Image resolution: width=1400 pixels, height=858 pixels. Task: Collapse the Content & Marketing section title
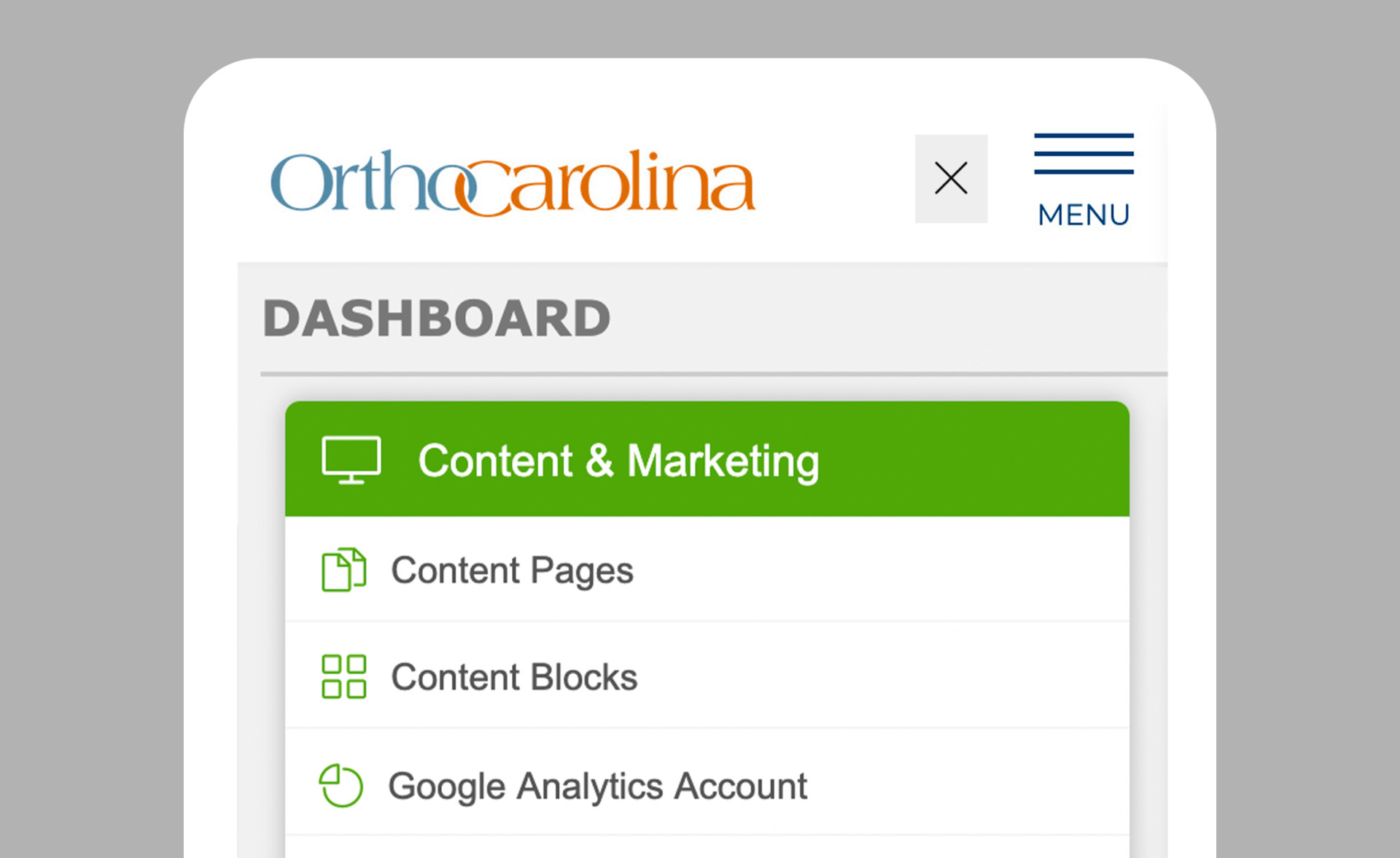click(x=618, y=461)
